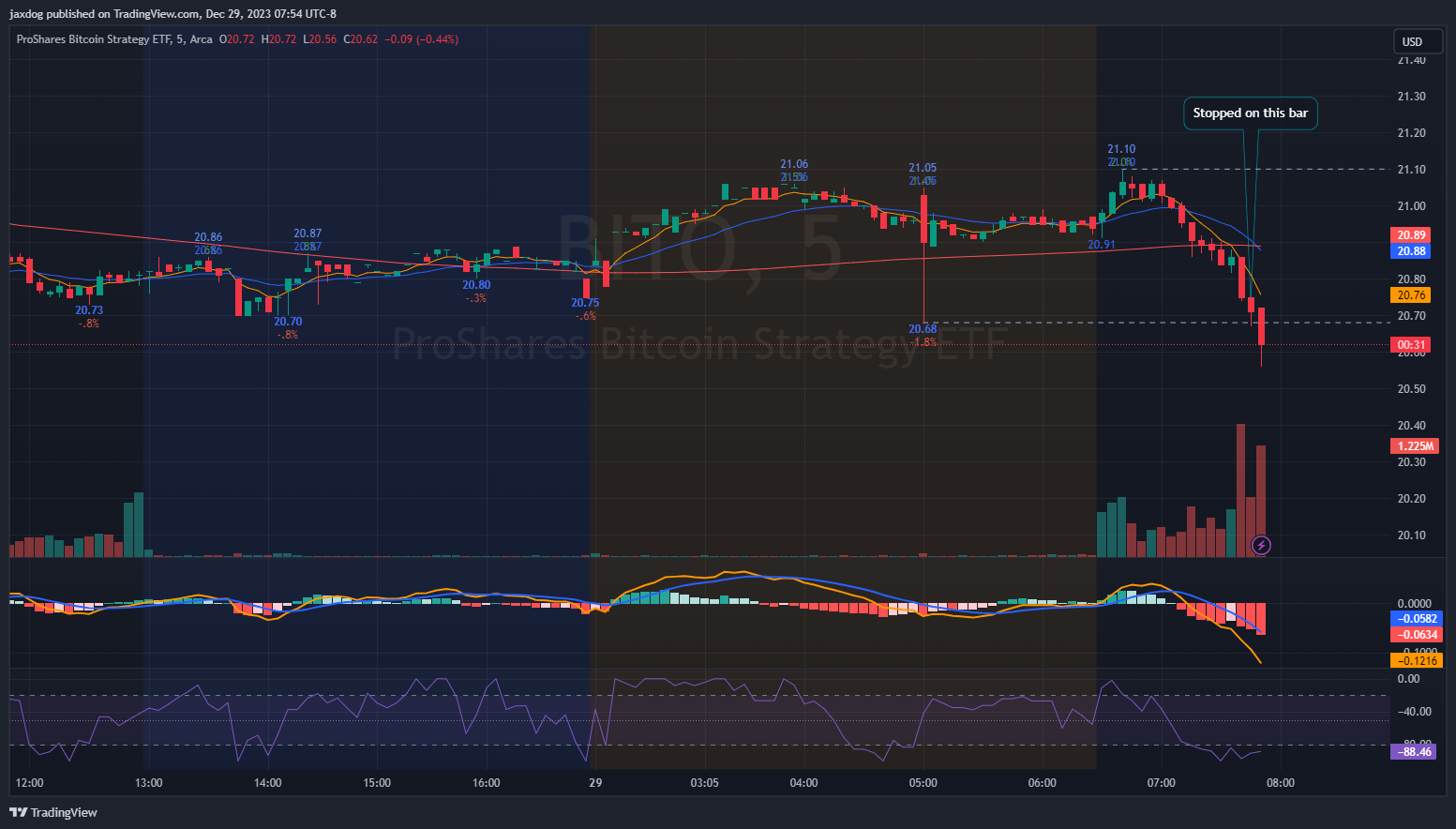Screen dimensions: 1456x829
Task: Click the orange -0.1216 signal tag
Action: tap(1417, 661)
